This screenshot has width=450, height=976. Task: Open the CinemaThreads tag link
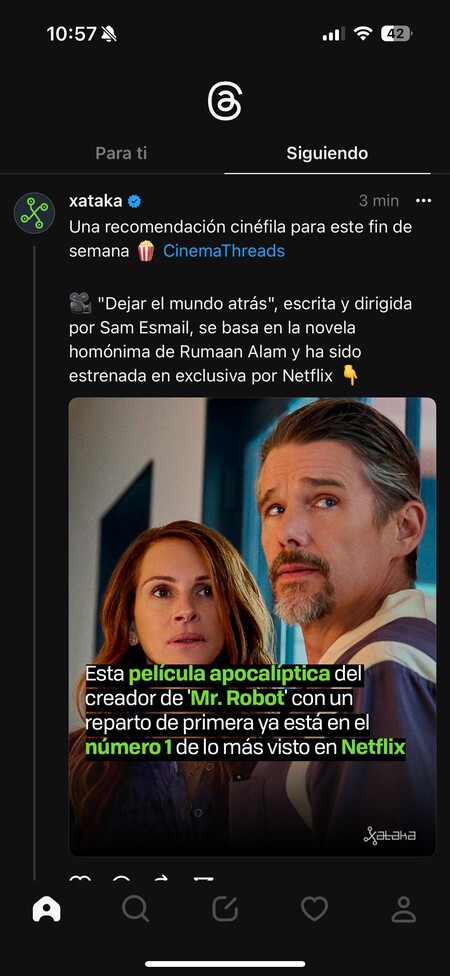click(x=224, y=251)
